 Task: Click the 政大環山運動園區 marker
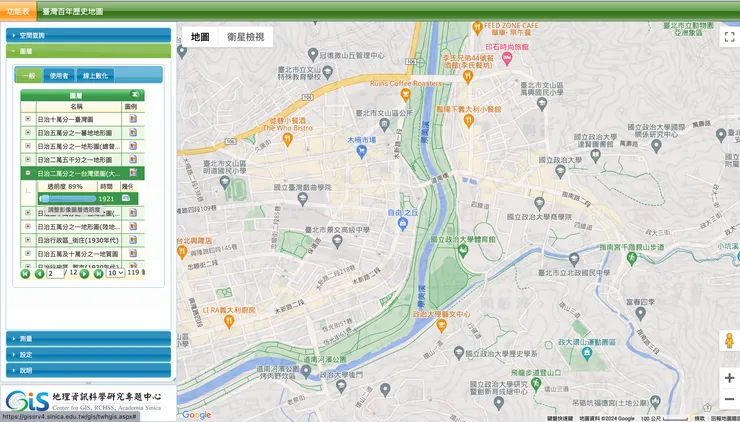587,354
